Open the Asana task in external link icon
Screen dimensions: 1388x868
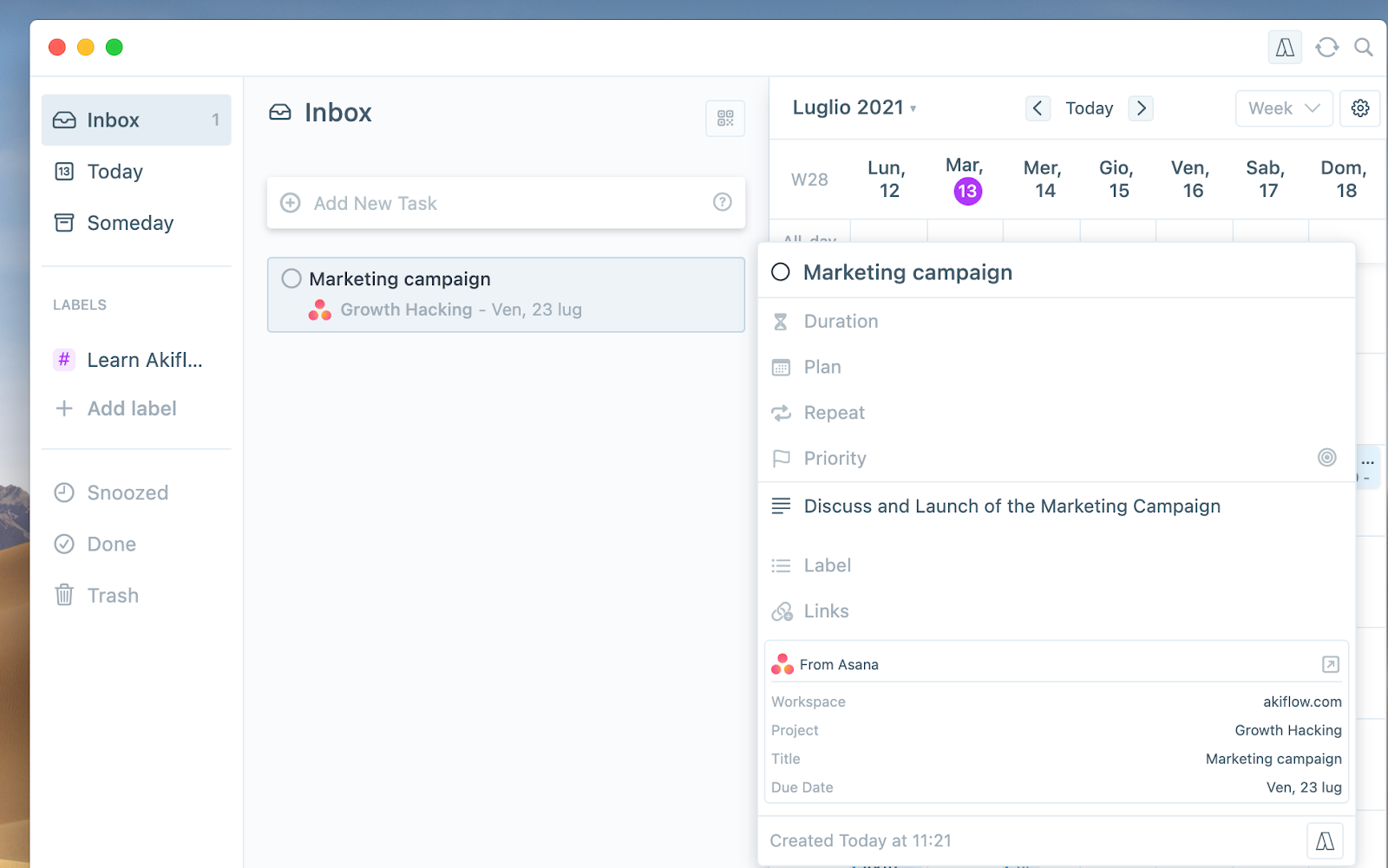click(x=1331, y=664)
